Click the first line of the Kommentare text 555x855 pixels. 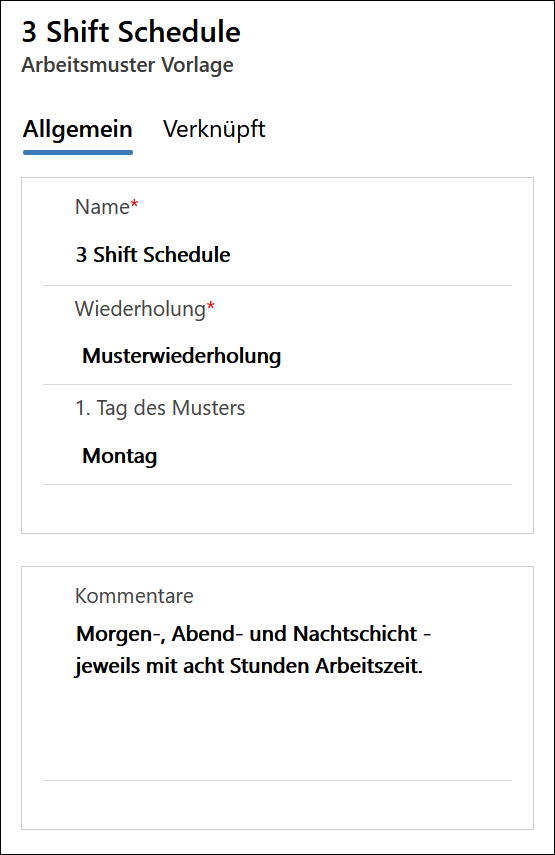coord(254,634)
